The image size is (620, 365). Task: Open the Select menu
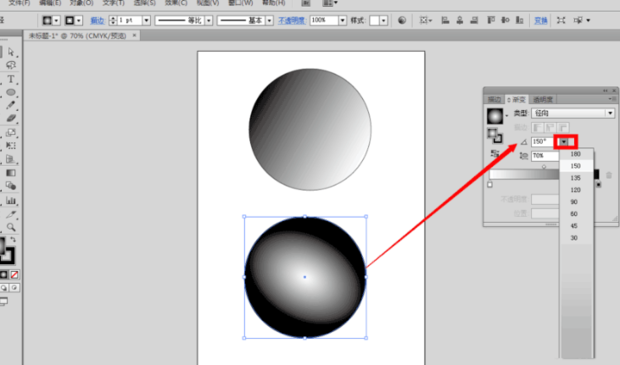click(x=144, y=3)
